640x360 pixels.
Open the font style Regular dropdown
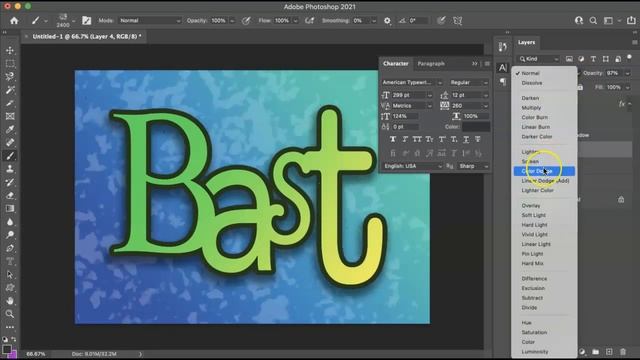coord(469,82)
